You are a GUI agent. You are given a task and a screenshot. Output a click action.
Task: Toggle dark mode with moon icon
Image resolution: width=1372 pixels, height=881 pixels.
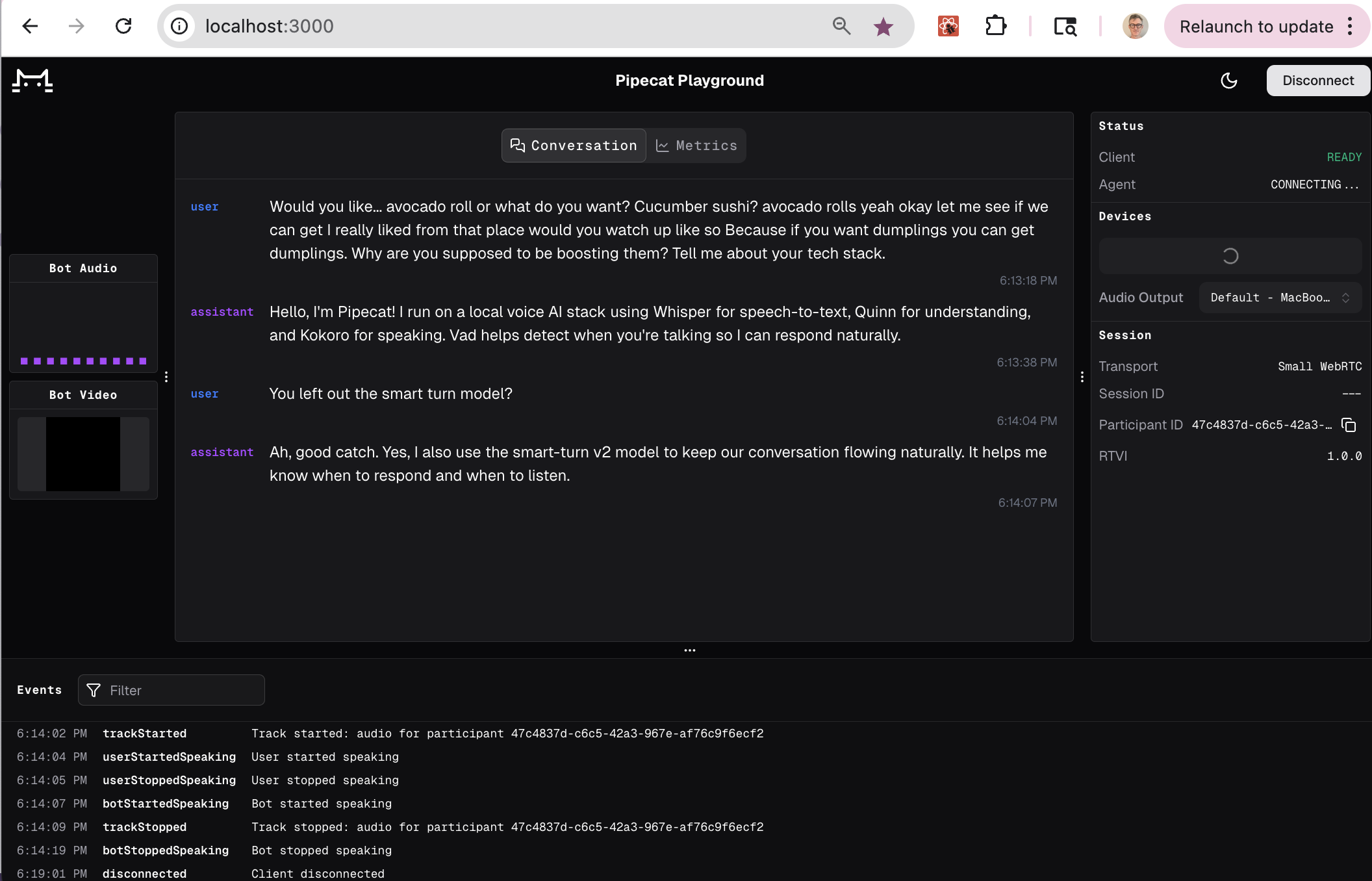(x=1228, y=81)
